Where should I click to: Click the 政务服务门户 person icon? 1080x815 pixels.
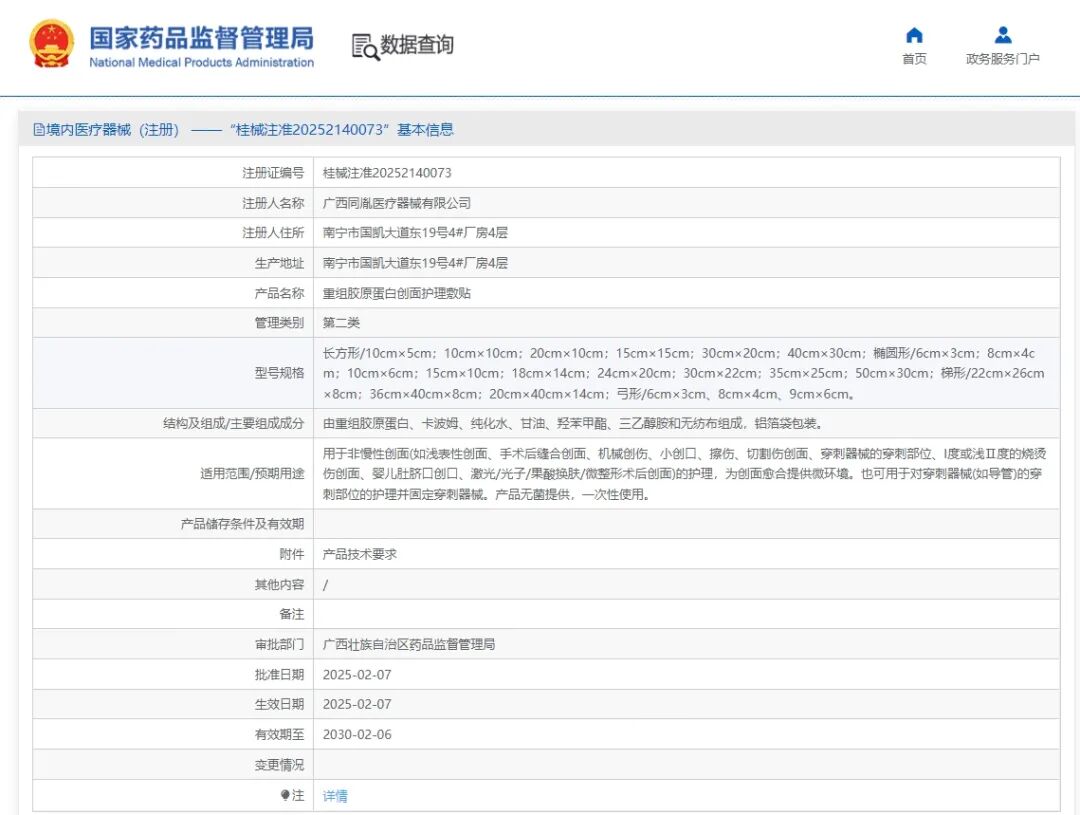[1002, 34]
